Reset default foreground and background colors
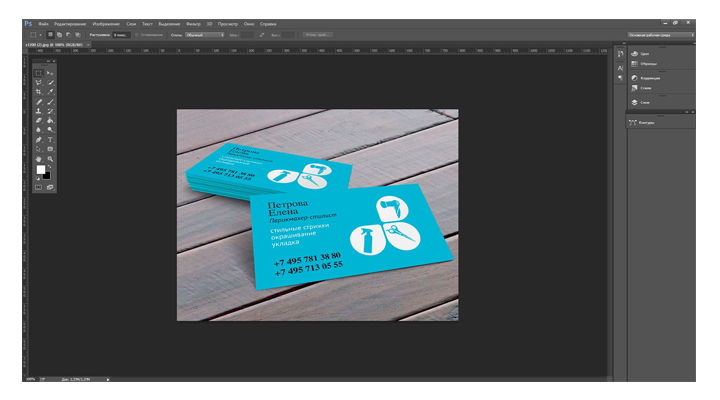Viewport: 720px width, 400px height. point(38,178)
